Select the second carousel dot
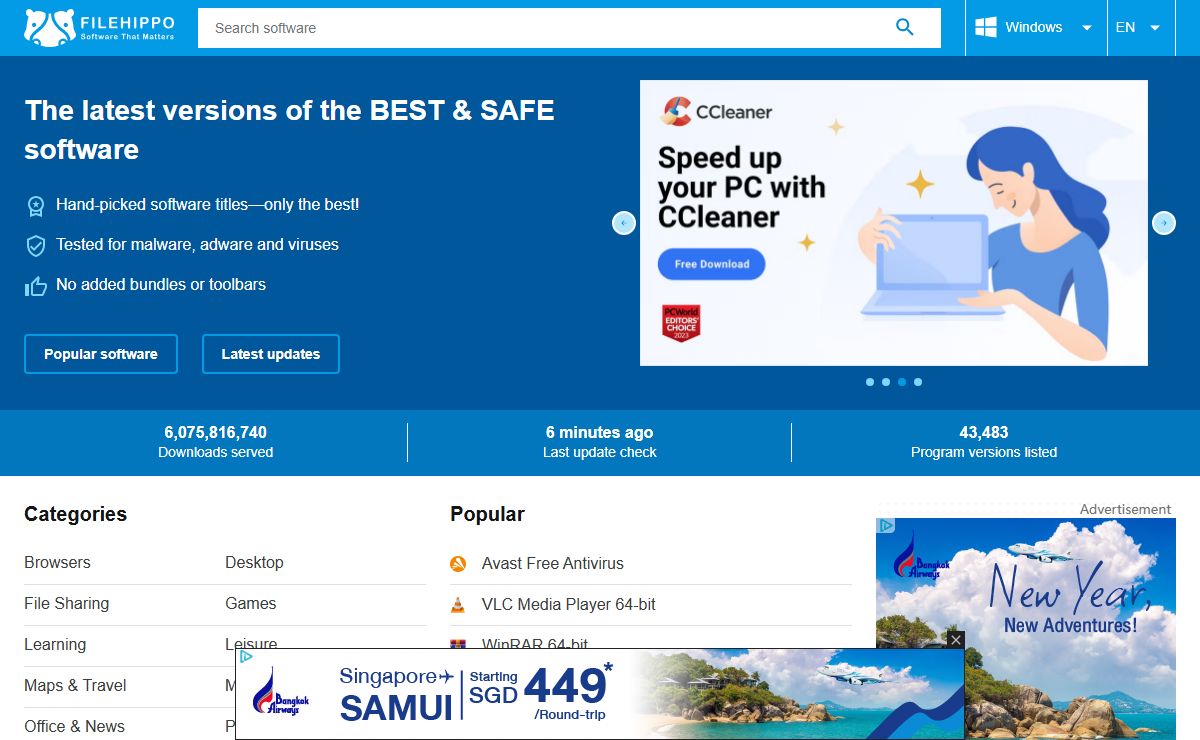 [x=886, y=382]
